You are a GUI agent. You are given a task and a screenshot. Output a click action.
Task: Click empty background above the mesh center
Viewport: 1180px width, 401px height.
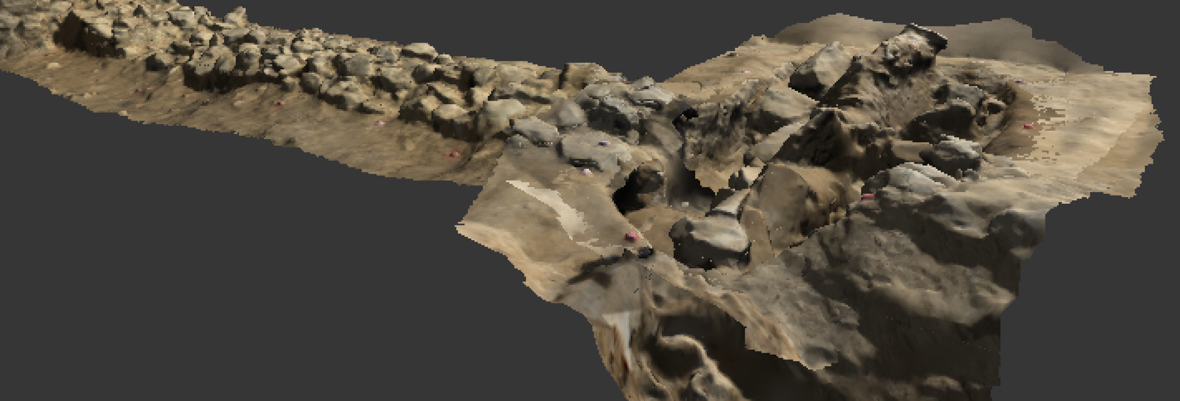(x=600, y=30)
